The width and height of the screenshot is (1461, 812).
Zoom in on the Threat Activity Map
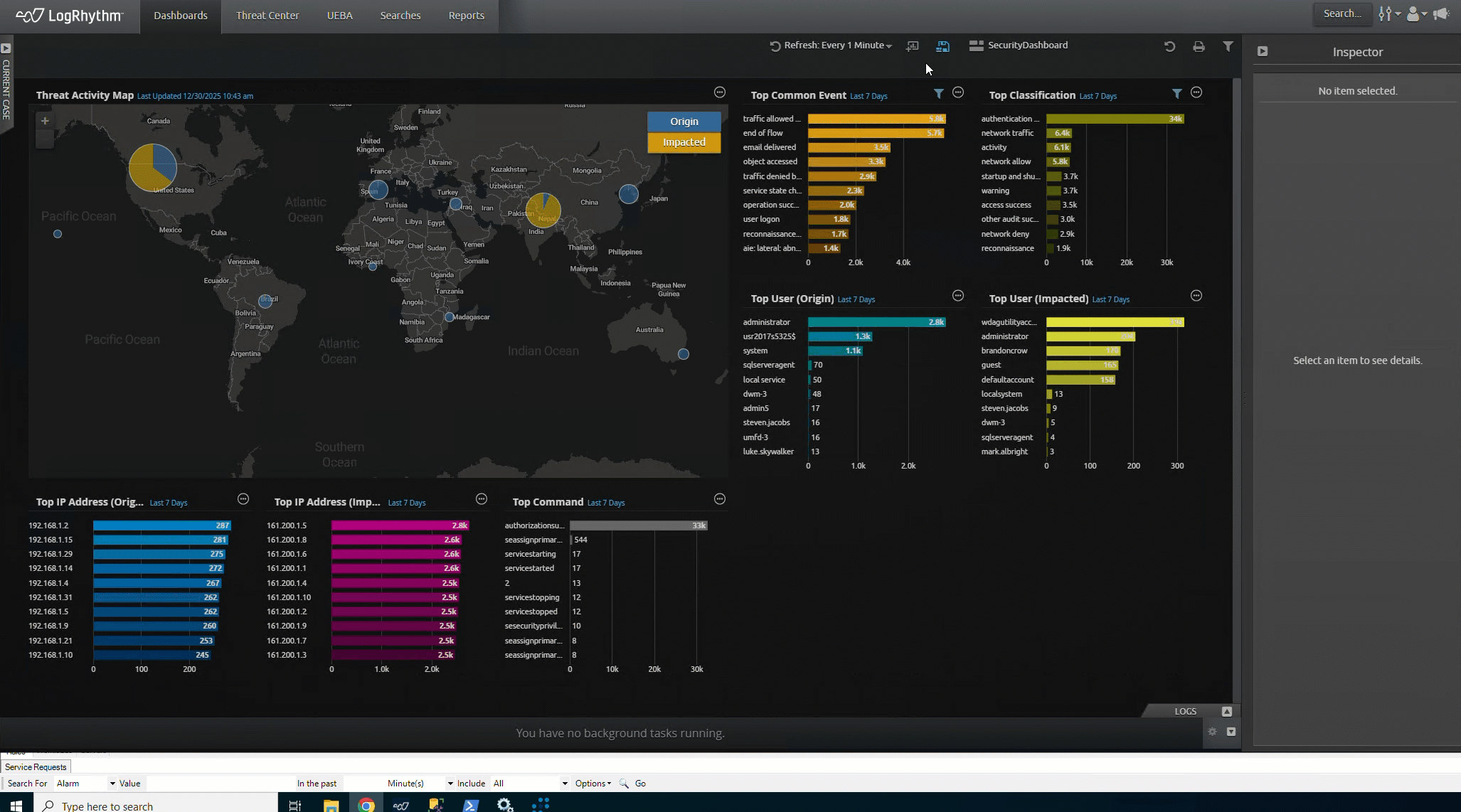[45, 120]
